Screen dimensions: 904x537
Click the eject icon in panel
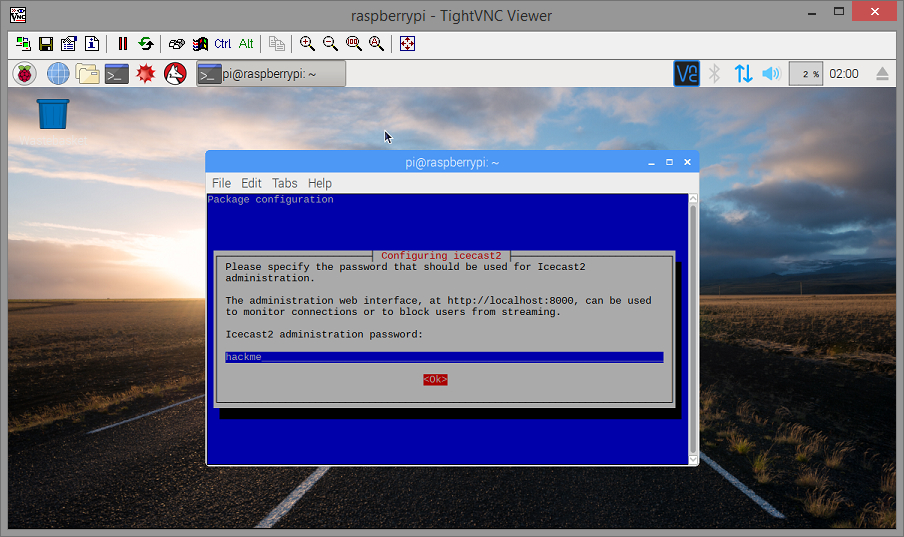click(882, 74)
